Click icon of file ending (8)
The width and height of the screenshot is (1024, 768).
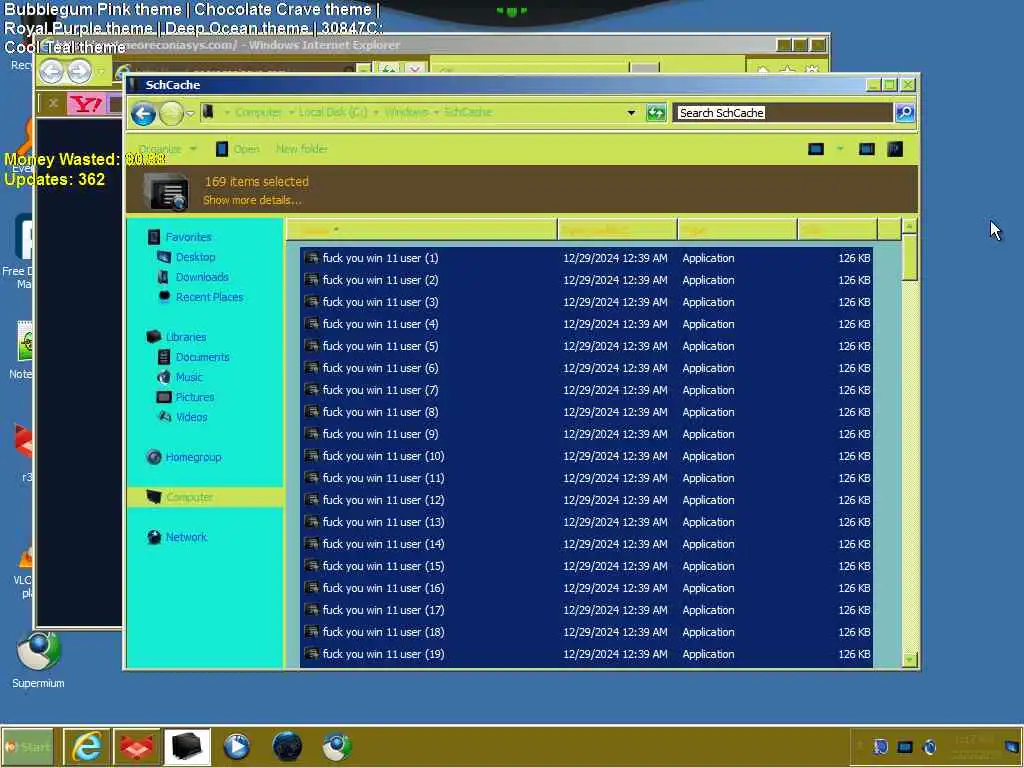[312, 412]
